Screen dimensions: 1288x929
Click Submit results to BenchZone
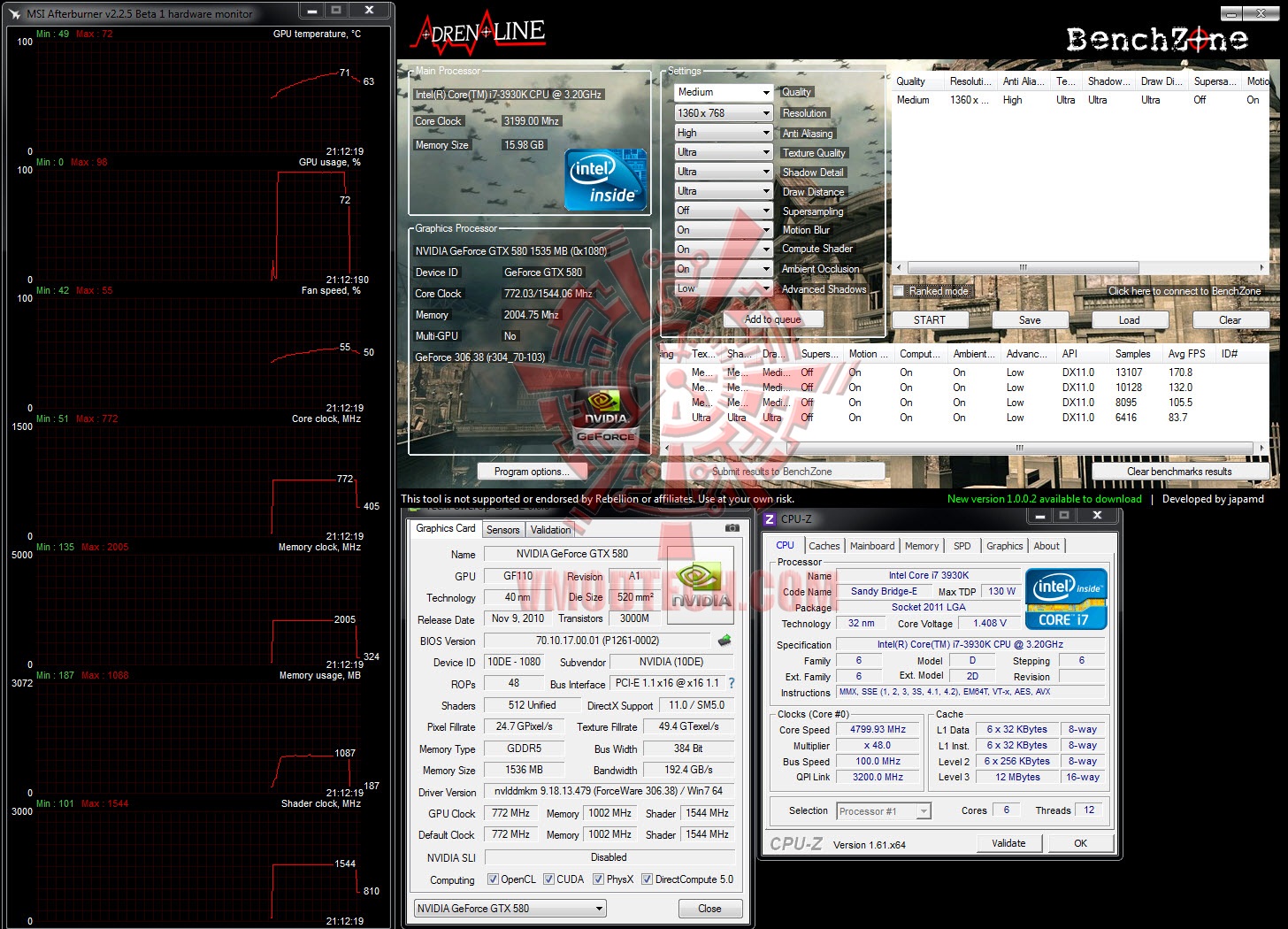pyautogui.click(x=772, y=472)
